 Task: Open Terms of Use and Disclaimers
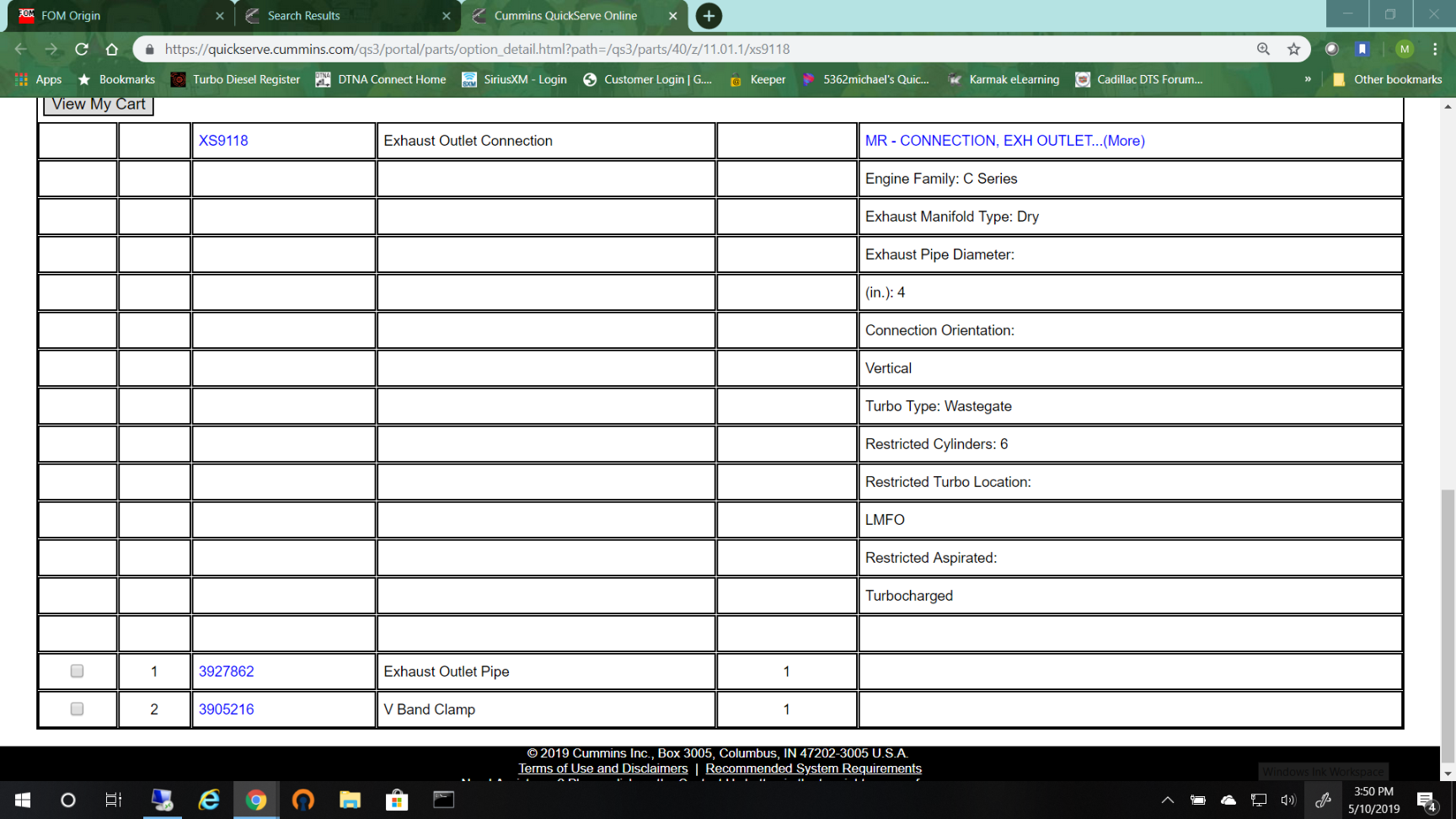602,768
